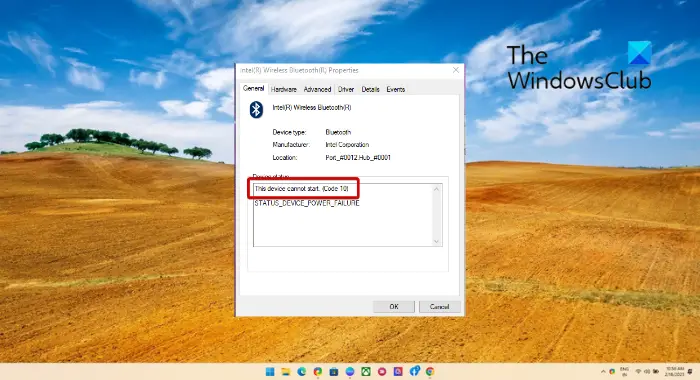Open File Explorer from the taskbar

click(286, 372)
